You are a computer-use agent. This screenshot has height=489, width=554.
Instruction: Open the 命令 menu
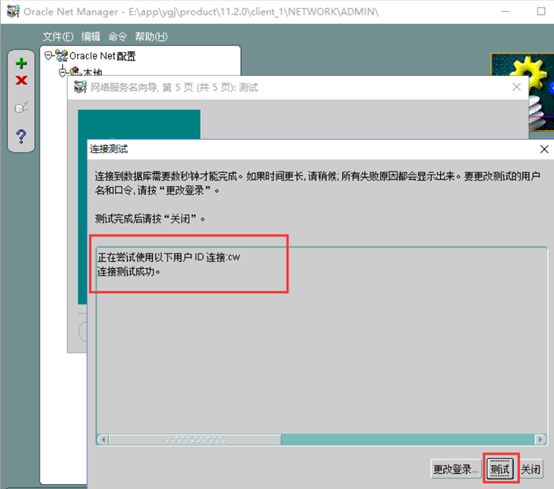pos(117,36)
